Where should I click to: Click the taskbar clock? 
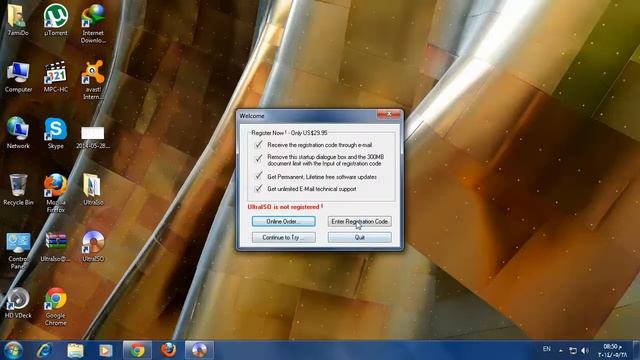[612, 350]
